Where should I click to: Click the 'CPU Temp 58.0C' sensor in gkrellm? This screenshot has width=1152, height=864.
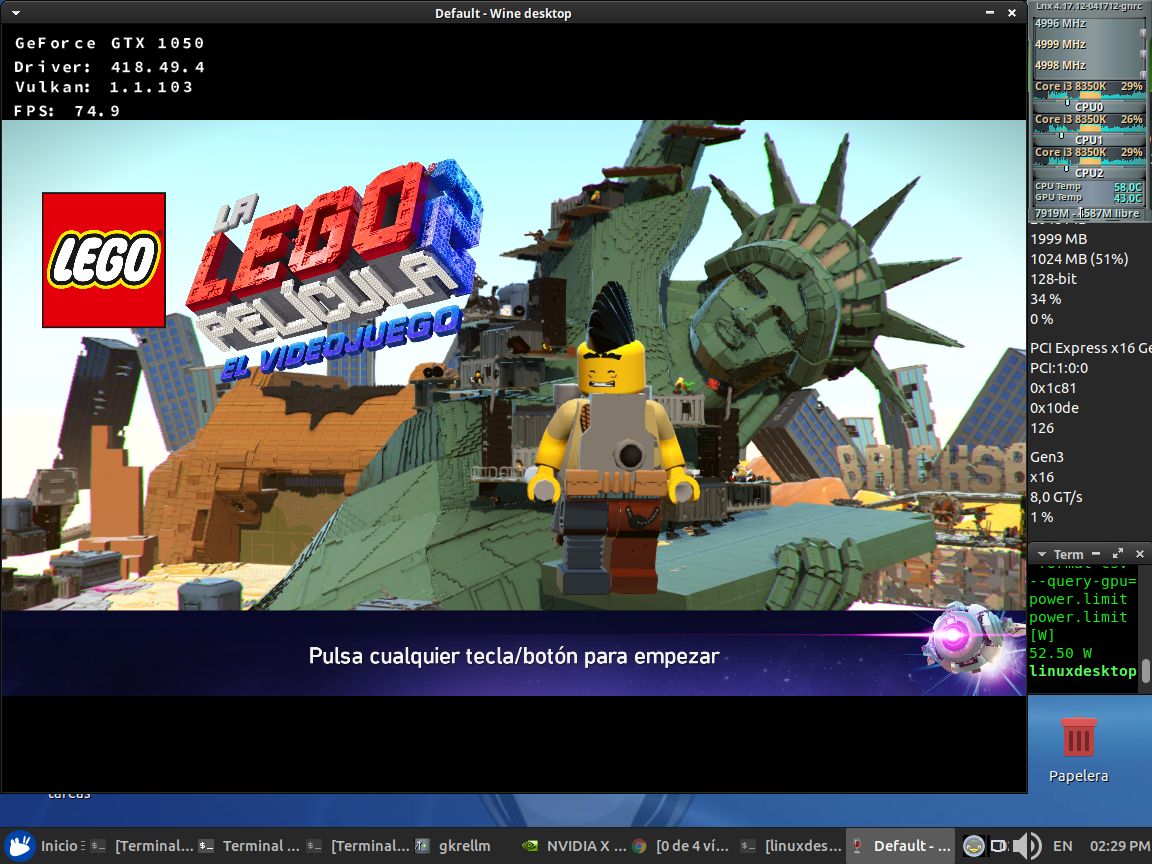1089,187
